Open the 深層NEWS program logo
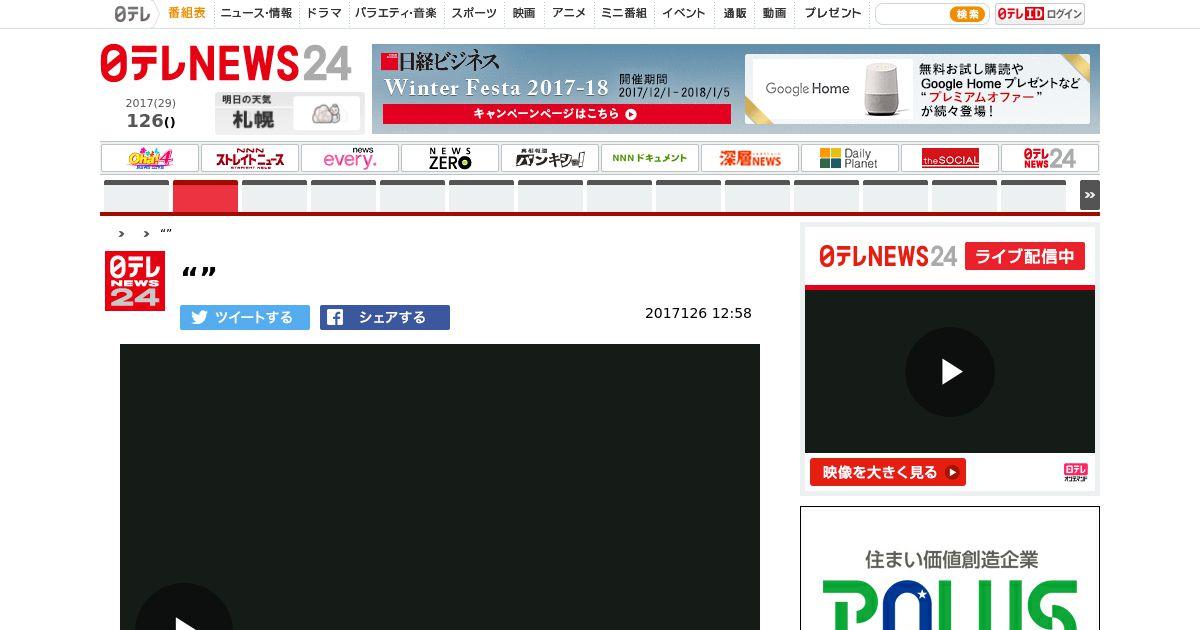This screenshot has height=630, width=1200. (x=750, y=158)
